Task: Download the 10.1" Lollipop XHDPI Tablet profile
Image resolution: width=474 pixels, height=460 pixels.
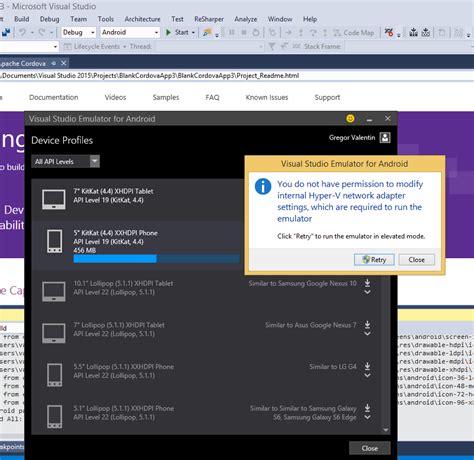Action: click(367, 283)
